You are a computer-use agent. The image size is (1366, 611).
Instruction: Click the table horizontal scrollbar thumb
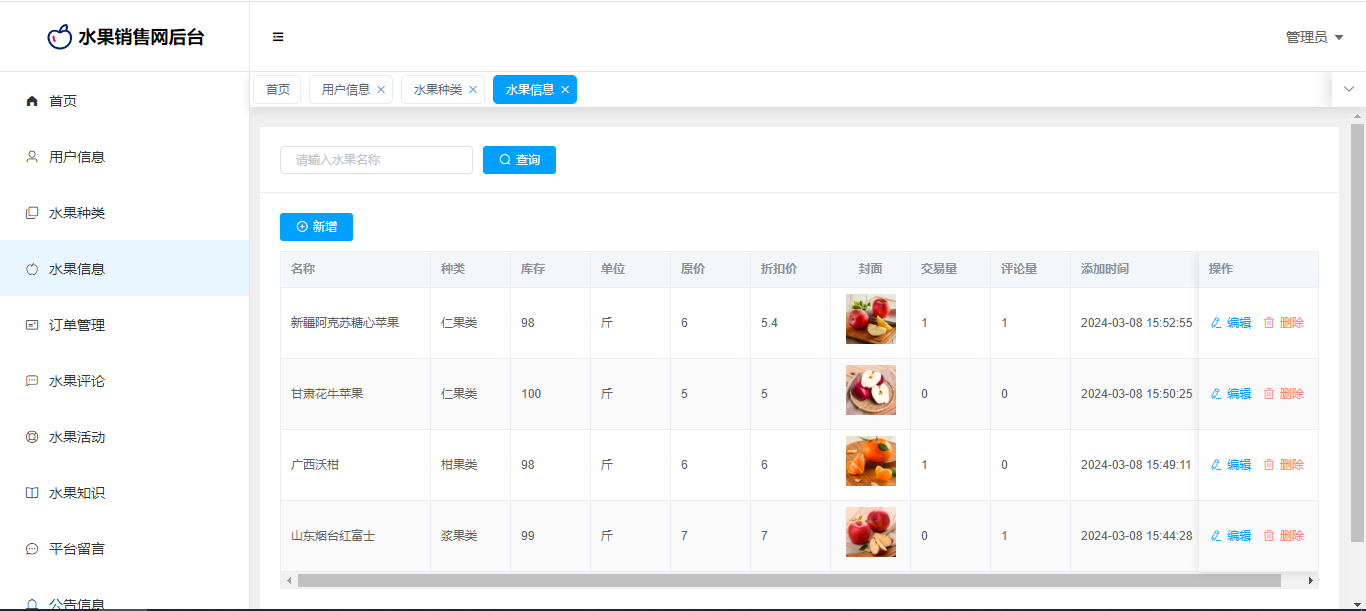(789, 580)
